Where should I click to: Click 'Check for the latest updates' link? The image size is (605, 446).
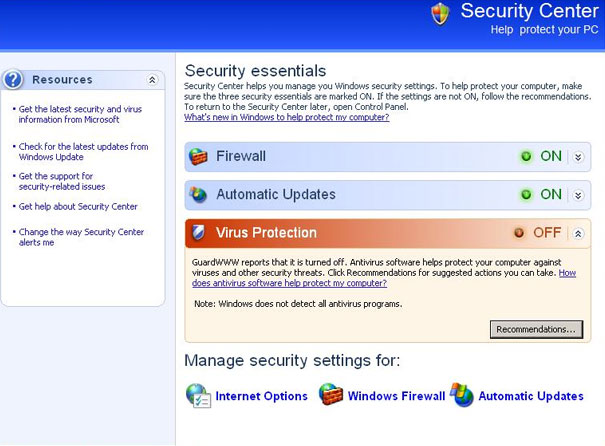tap(83, 152)
